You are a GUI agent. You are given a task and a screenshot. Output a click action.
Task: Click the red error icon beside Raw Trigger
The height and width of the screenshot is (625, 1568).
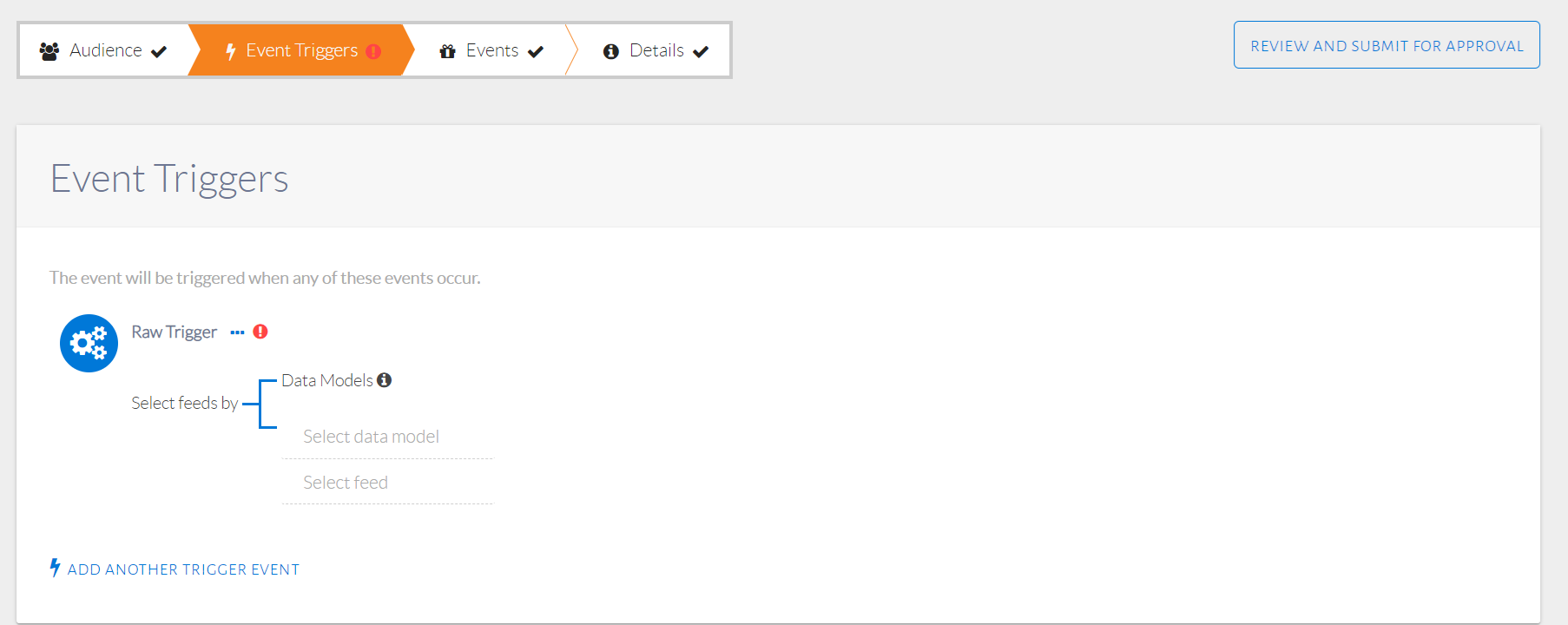260,332
